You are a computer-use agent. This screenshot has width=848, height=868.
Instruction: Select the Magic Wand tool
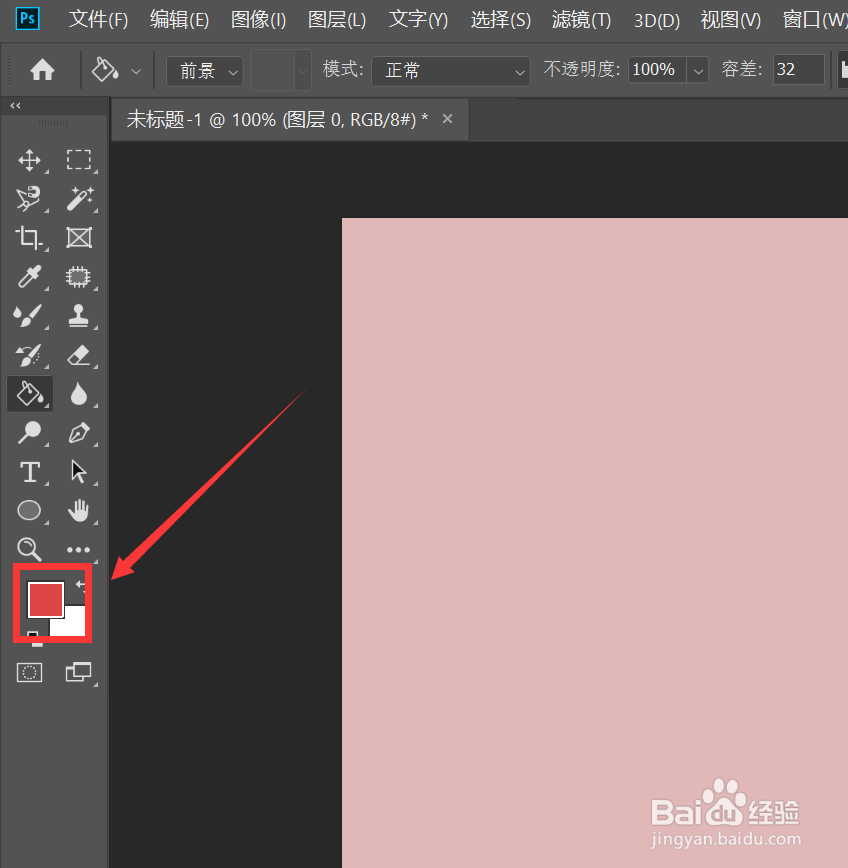[80, 198]
